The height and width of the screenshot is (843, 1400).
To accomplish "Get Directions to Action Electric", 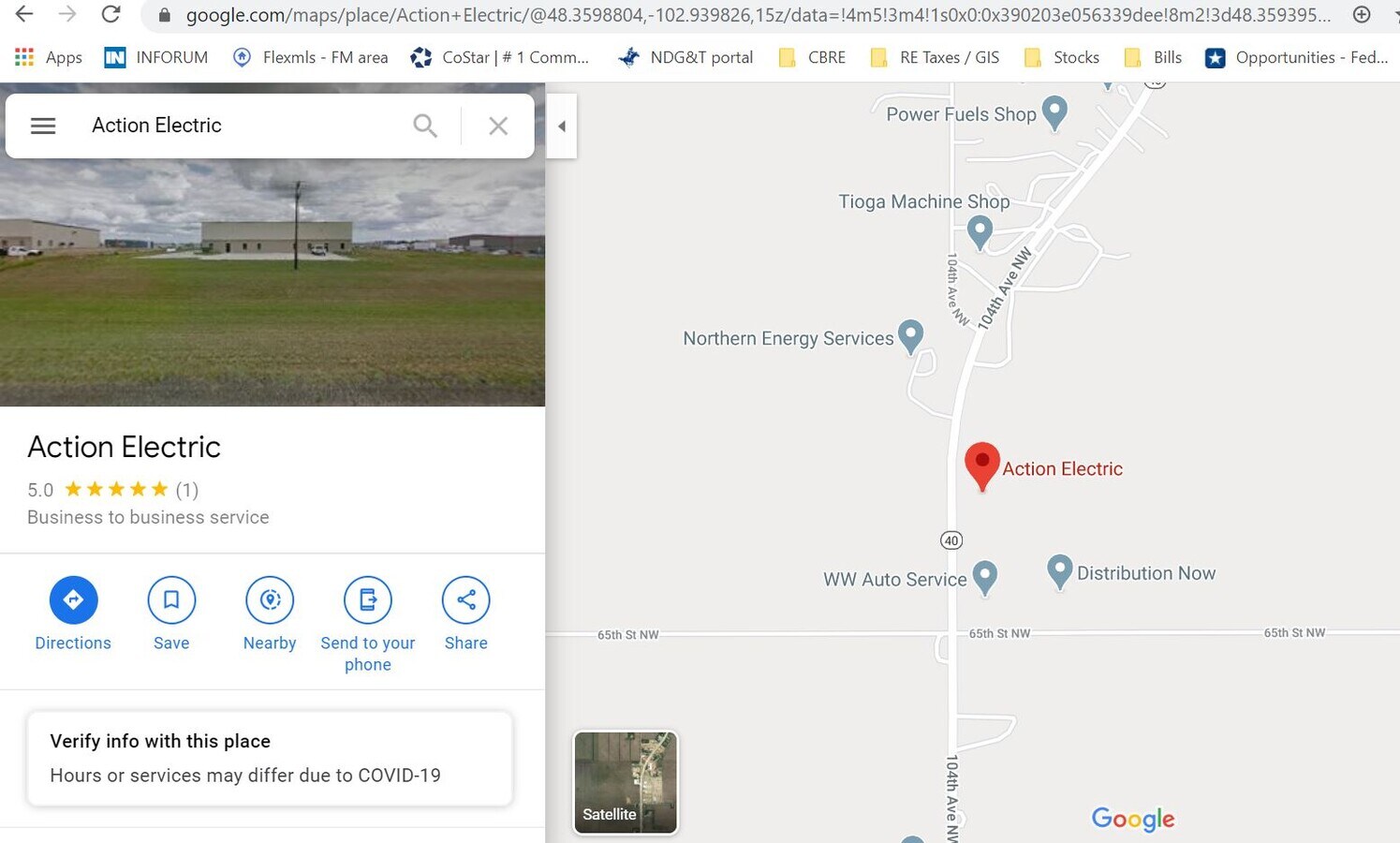I will point(73,599).
